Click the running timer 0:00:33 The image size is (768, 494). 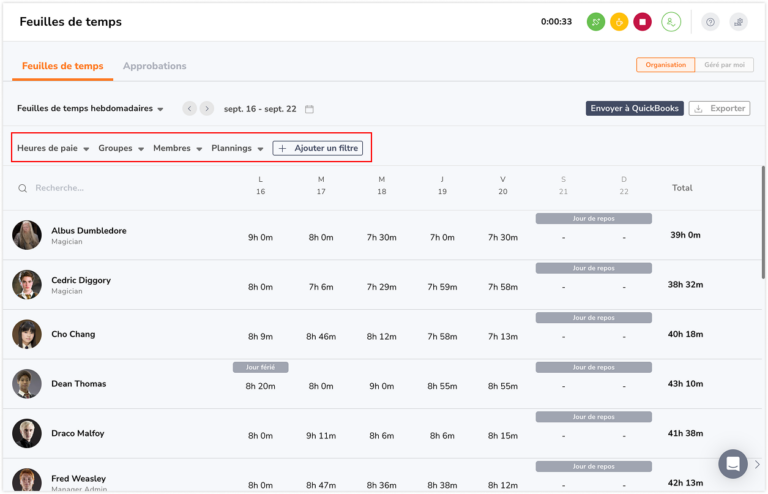556,22
